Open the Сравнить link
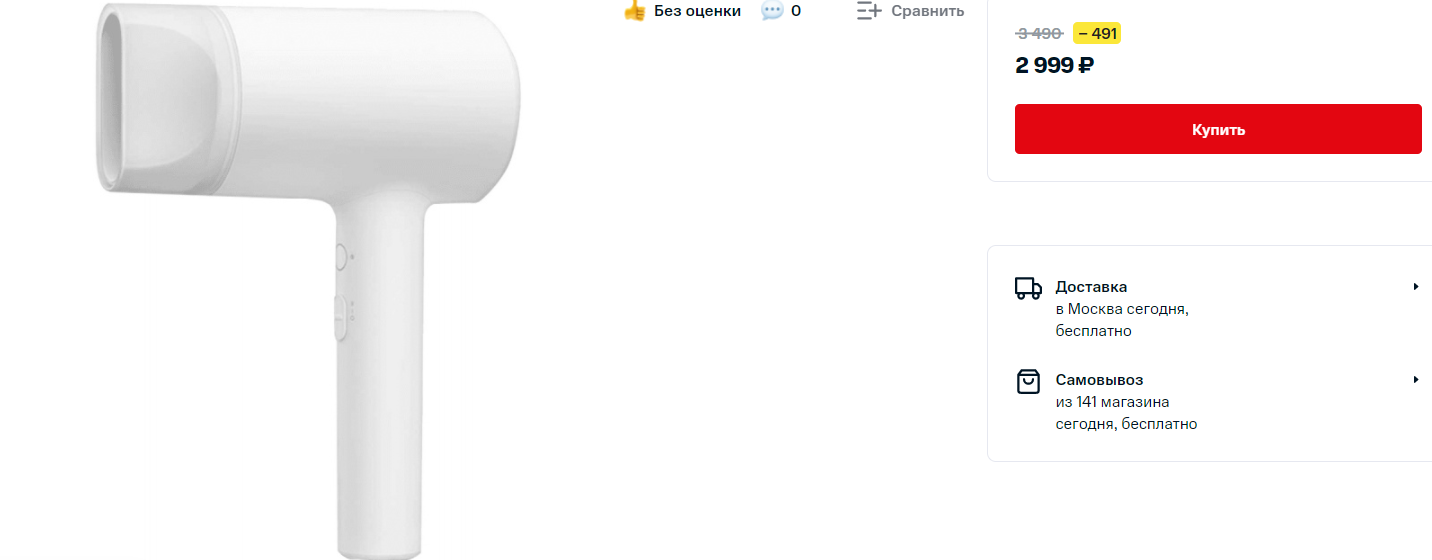This screenshot has width=1432, height=560. [x=927, y=11]
